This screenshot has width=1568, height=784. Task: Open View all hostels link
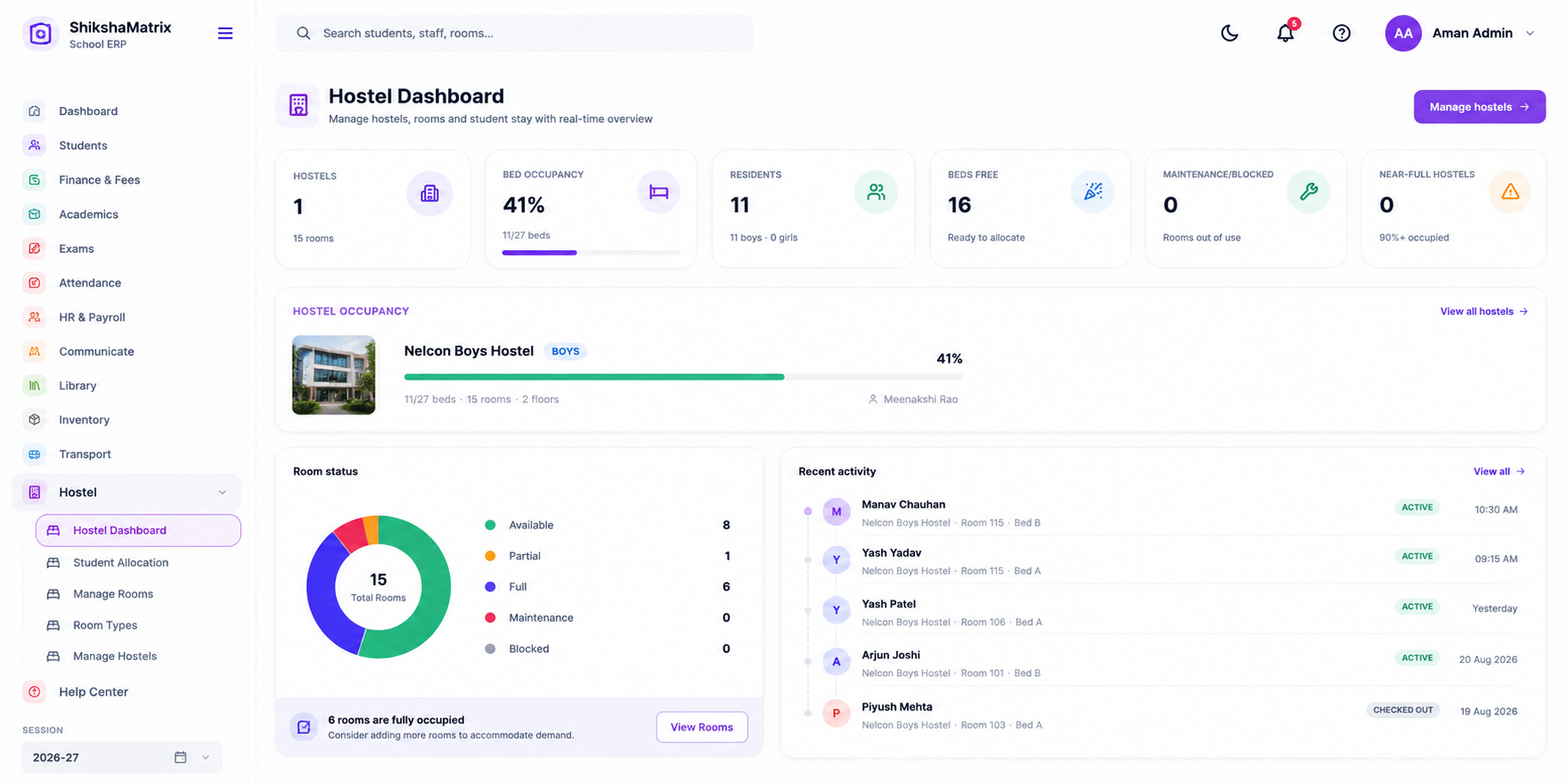[1484, 312]
